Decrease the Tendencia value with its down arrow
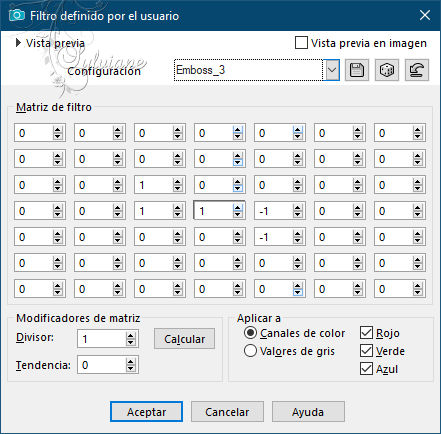This screenshot has width=441, height=434. (x=130, y=368)
